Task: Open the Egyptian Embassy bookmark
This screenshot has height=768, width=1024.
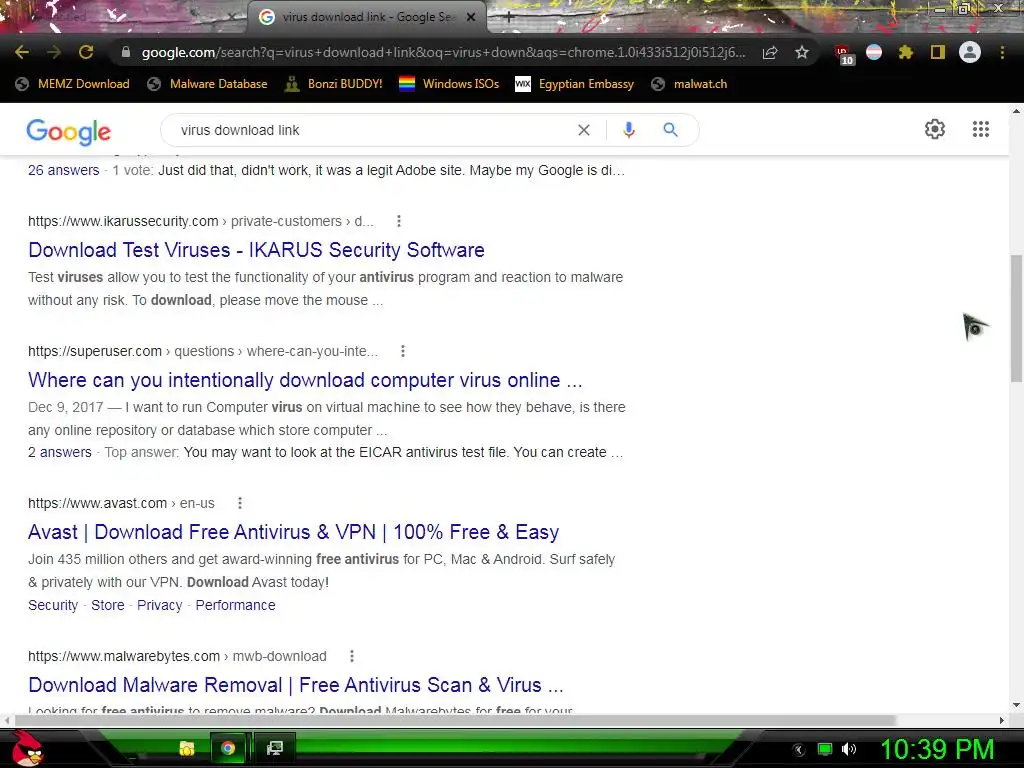Action: point(575,84)
